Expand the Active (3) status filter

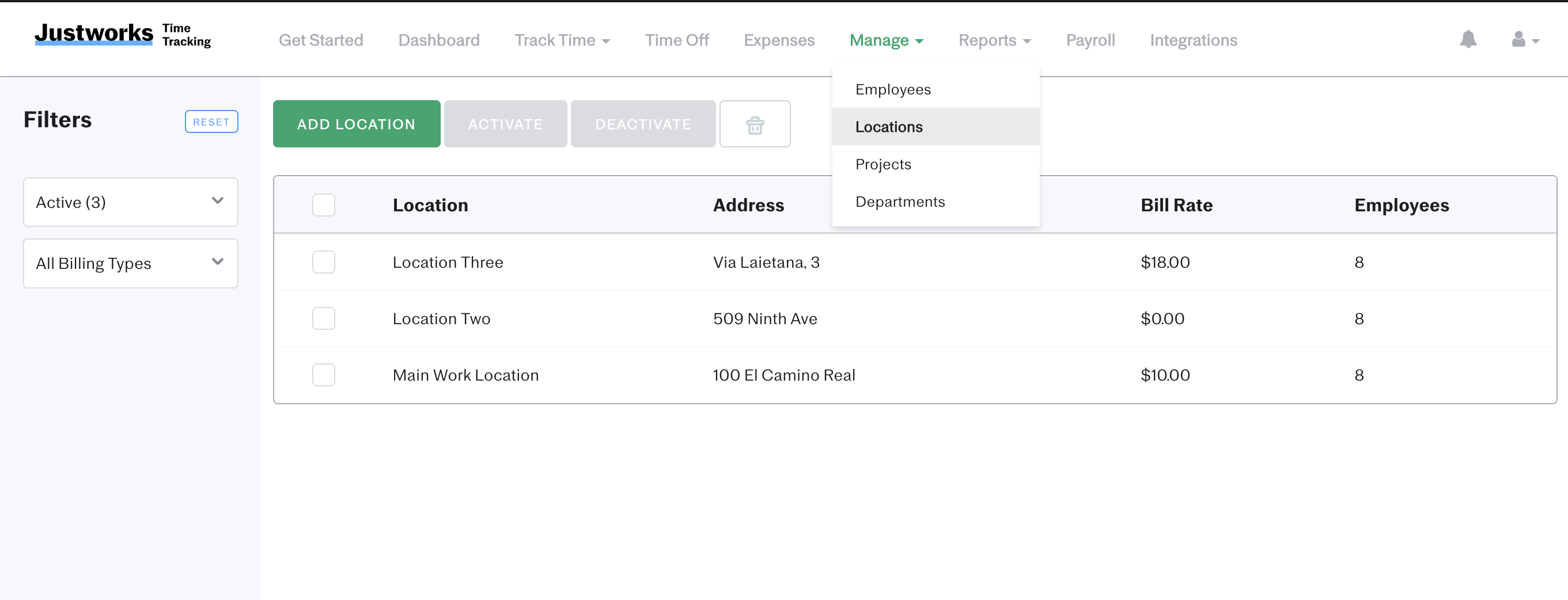click(130, 202)
